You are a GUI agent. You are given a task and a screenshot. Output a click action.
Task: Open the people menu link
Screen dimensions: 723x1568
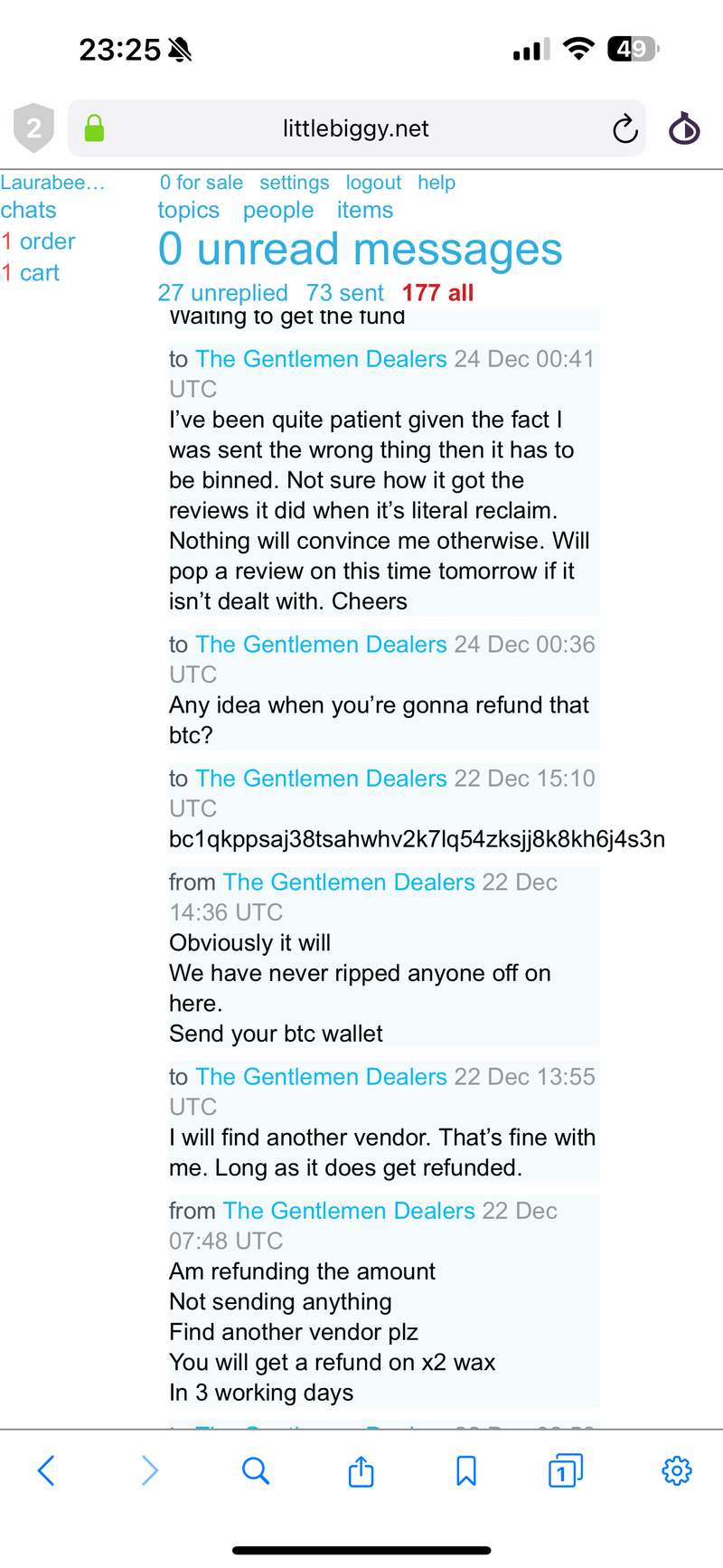click(278, 210)
